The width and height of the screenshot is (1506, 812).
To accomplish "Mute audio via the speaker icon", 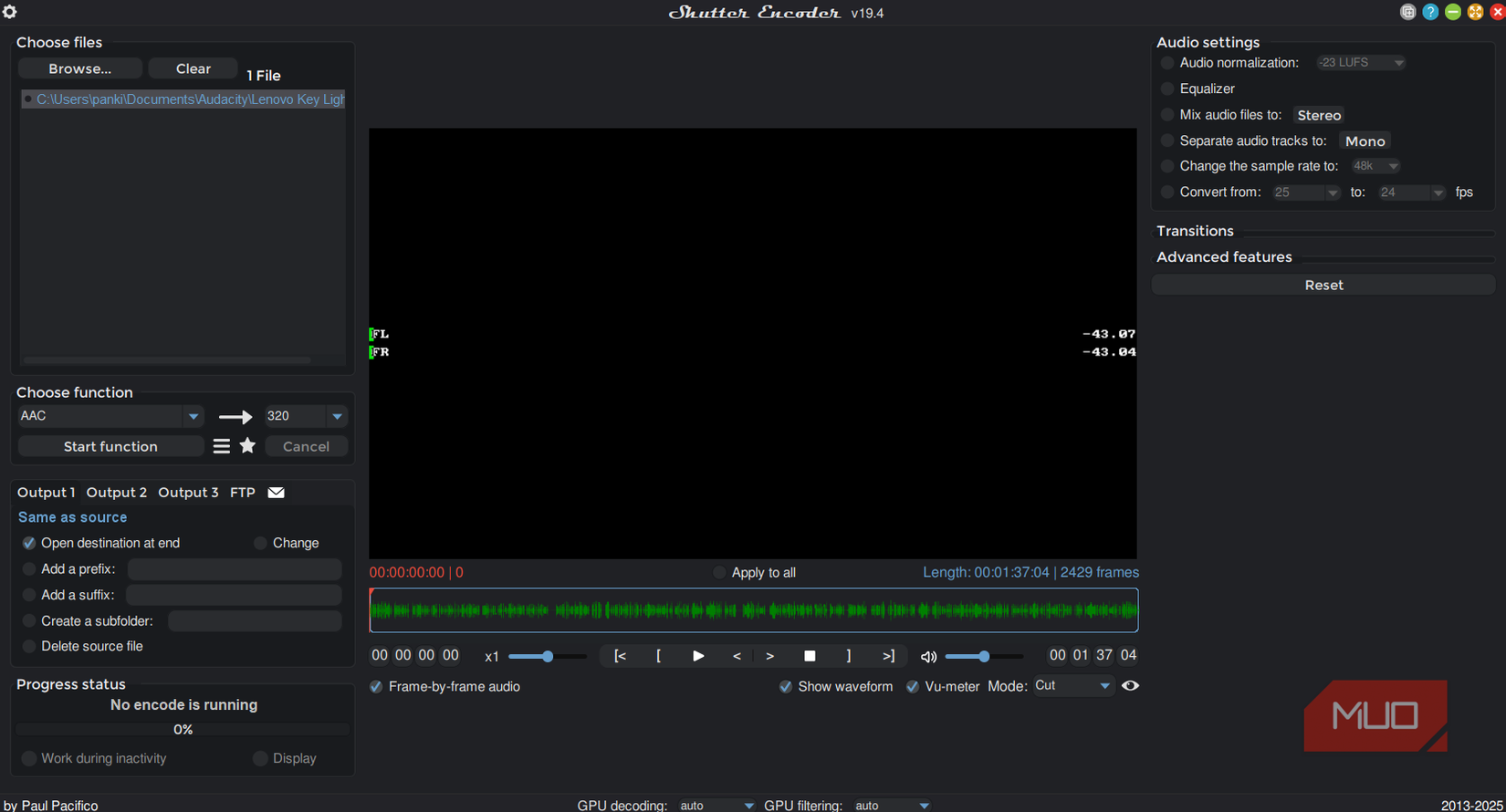I will point(928,657).
